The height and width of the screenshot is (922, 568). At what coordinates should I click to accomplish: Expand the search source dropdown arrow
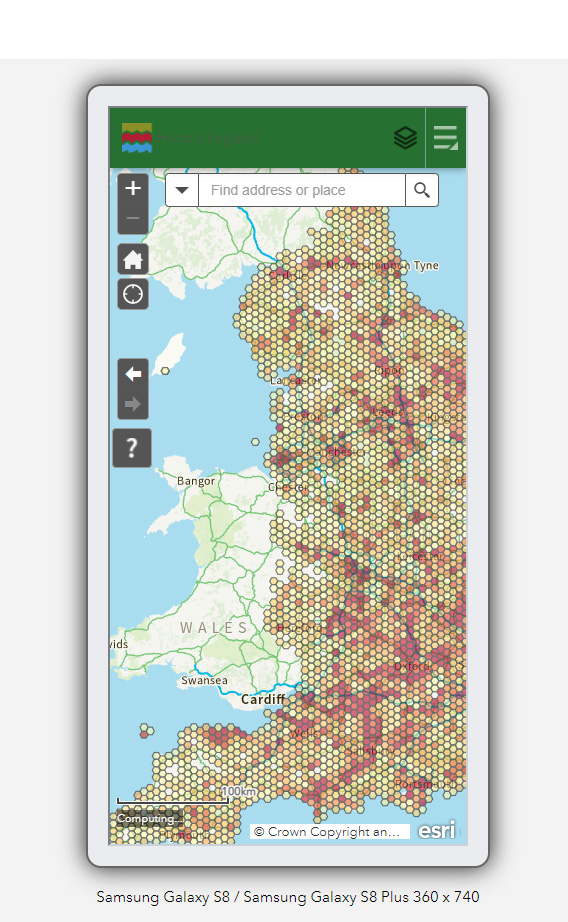point(182,190)
